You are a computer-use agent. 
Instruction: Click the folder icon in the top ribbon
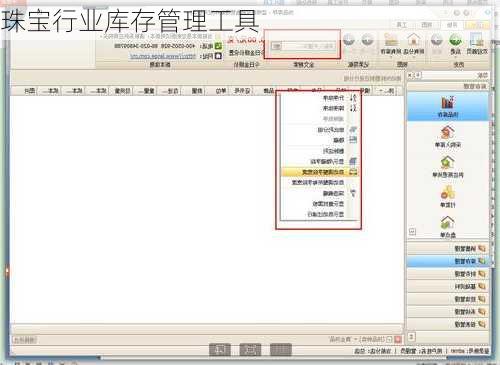click(391, 40)
